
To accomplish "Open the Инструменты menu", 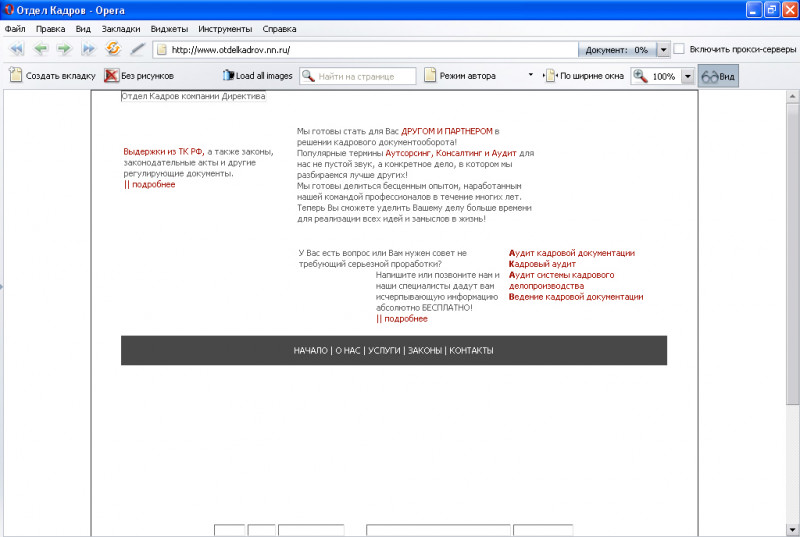I will tap(225, 29).
